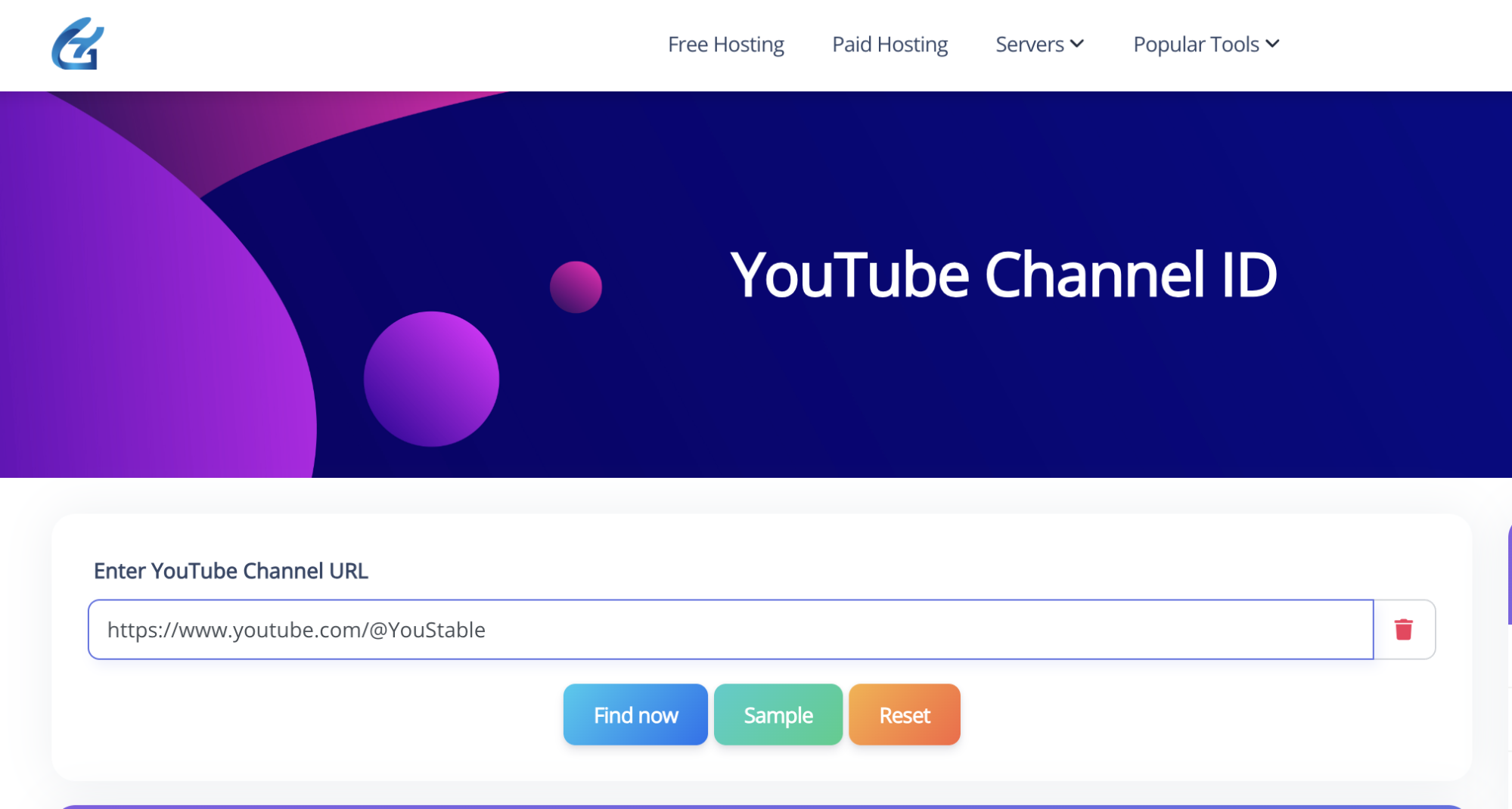The image size is (1512, 809).
Task: Click the small magenta circle in the banner
Action: (576, 287)
